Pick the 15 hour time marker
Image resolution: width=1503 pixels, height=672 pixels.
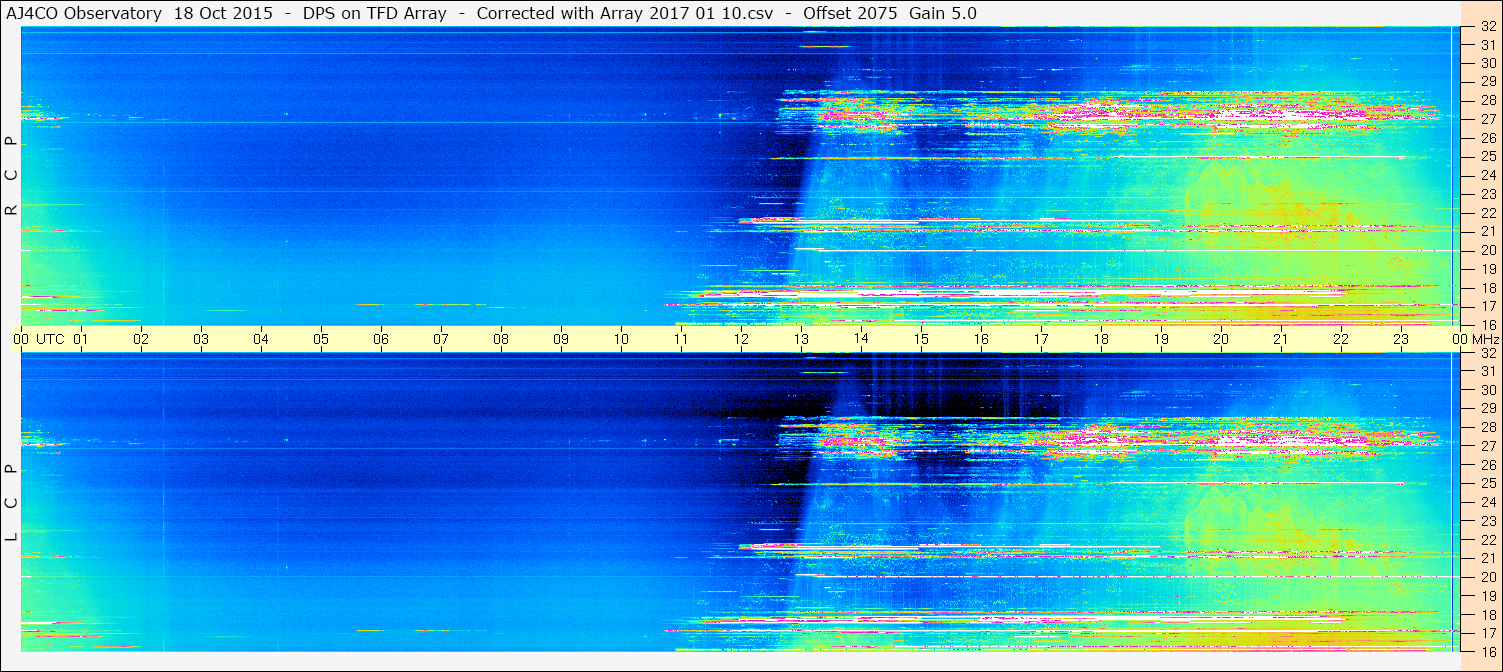tap(921, 339)
